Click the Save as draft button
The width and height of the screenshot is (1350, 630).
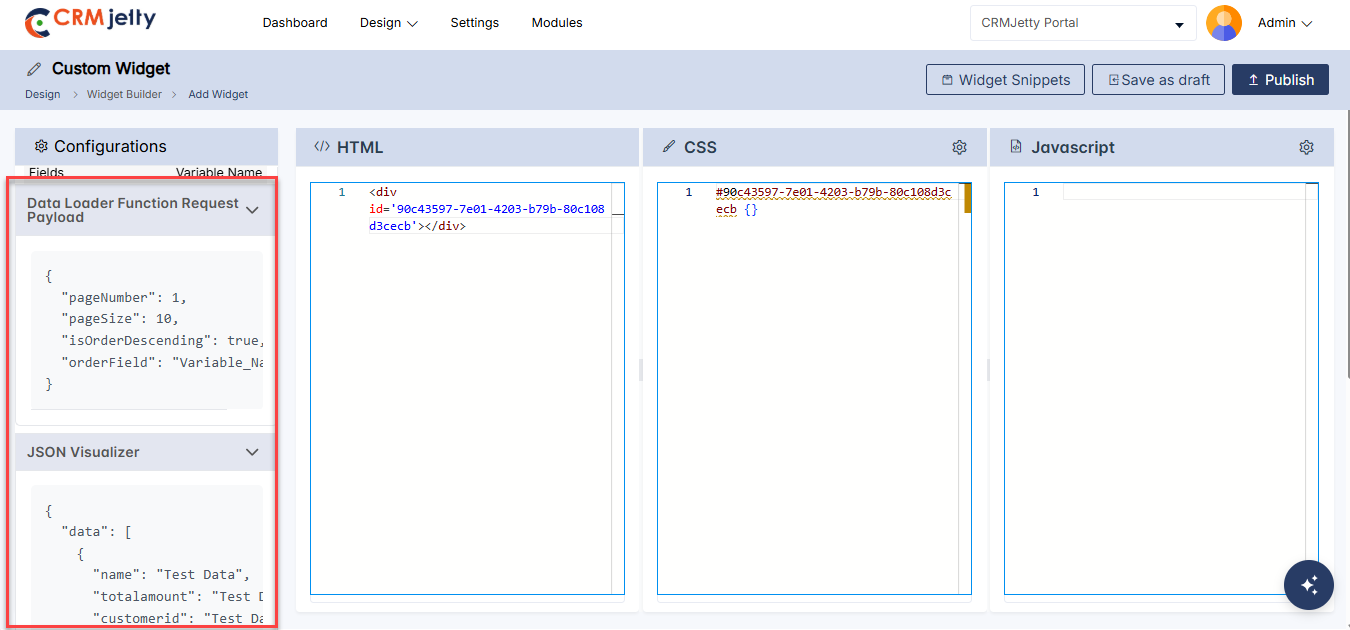click(x=1158, y=80)
